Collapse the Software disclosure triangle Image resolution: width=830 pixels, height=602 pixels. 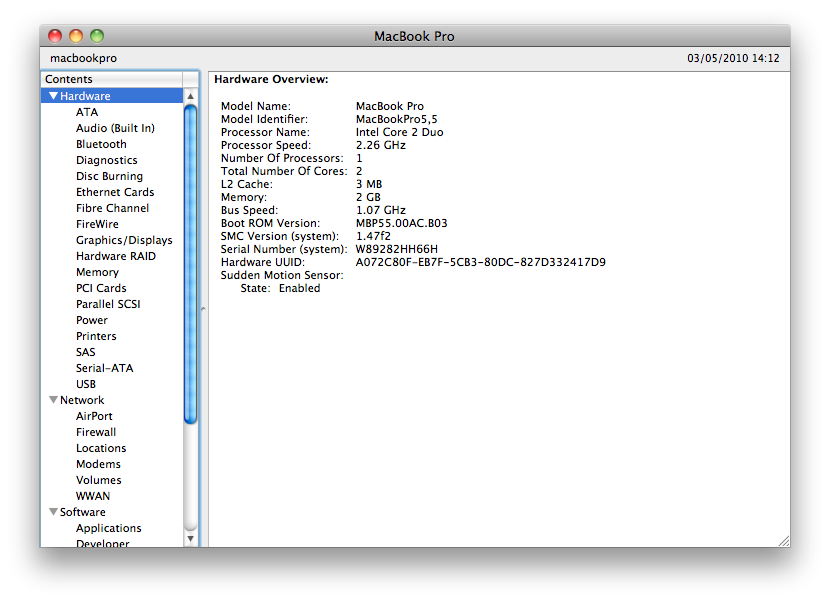(53, 511)
